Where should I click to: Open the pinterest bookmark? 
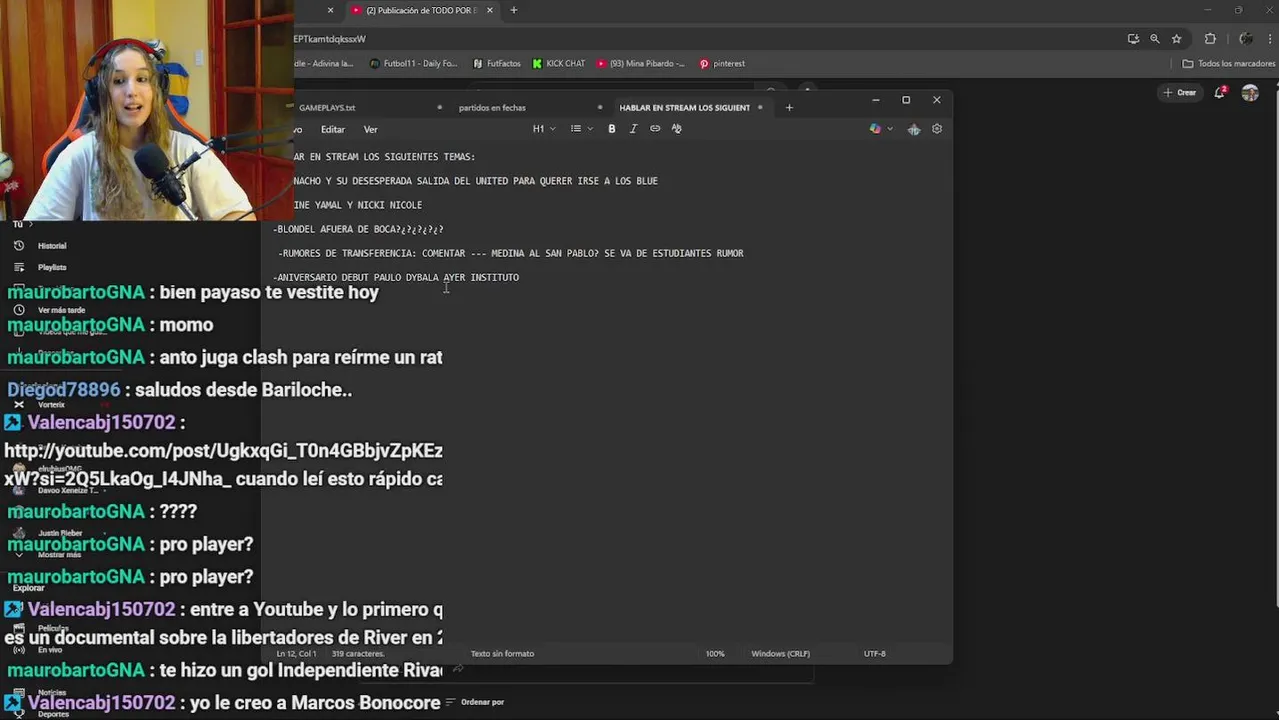click(722, 63)
